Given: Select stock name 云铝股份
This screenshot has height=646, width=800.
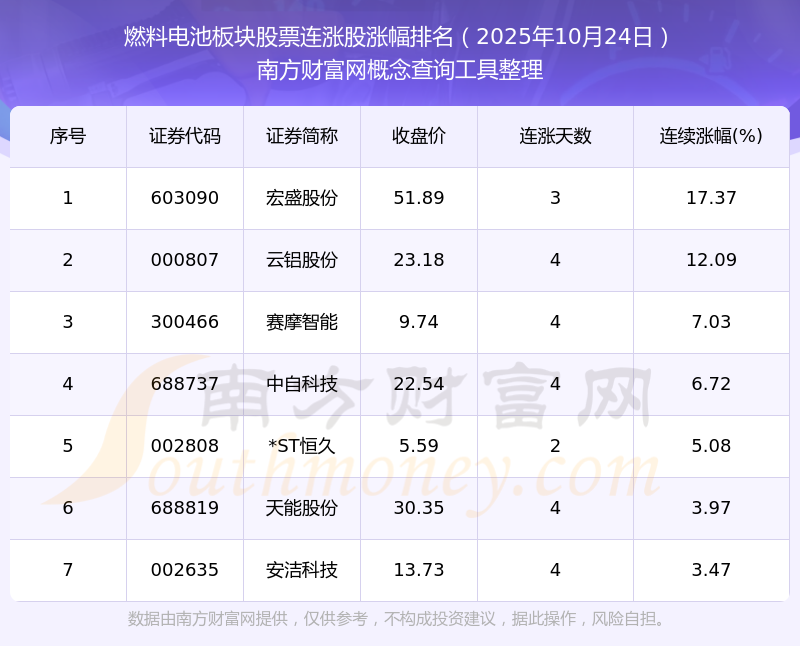Looking at the screenshot, I should coord(302,260).
